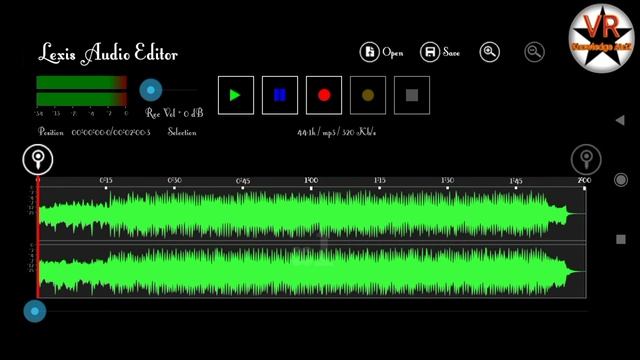
Task: Click the upper level meter bar
Action: (82, 82)
